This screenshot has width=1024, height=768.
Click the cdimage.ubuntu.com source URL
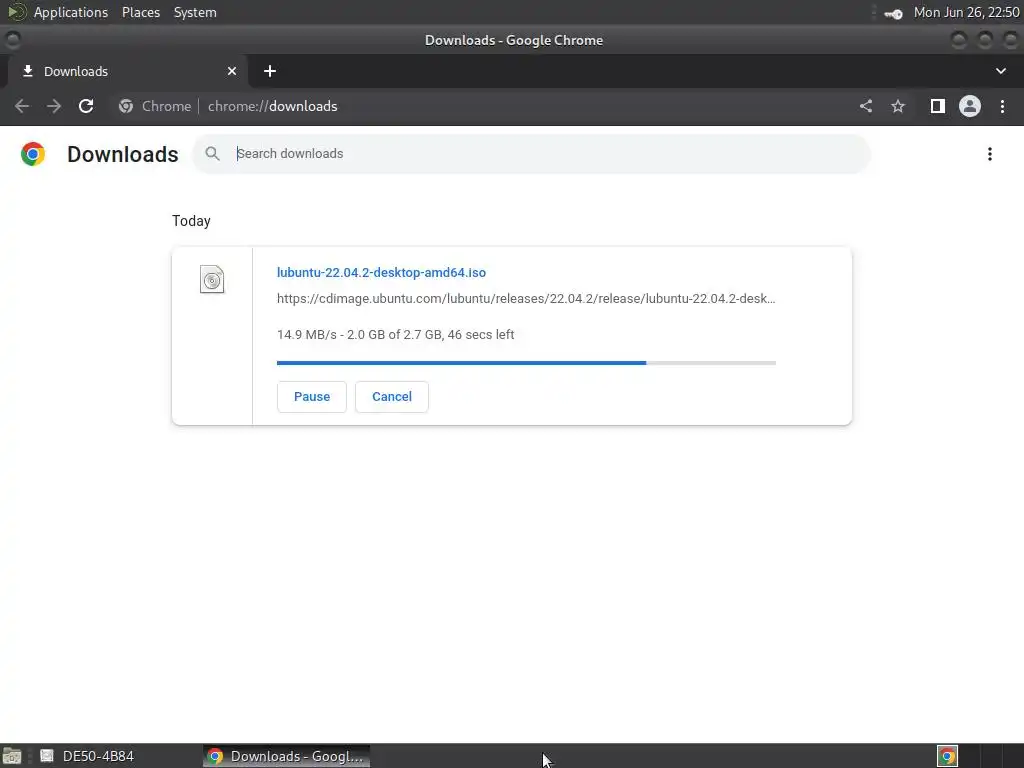point(526,298)
